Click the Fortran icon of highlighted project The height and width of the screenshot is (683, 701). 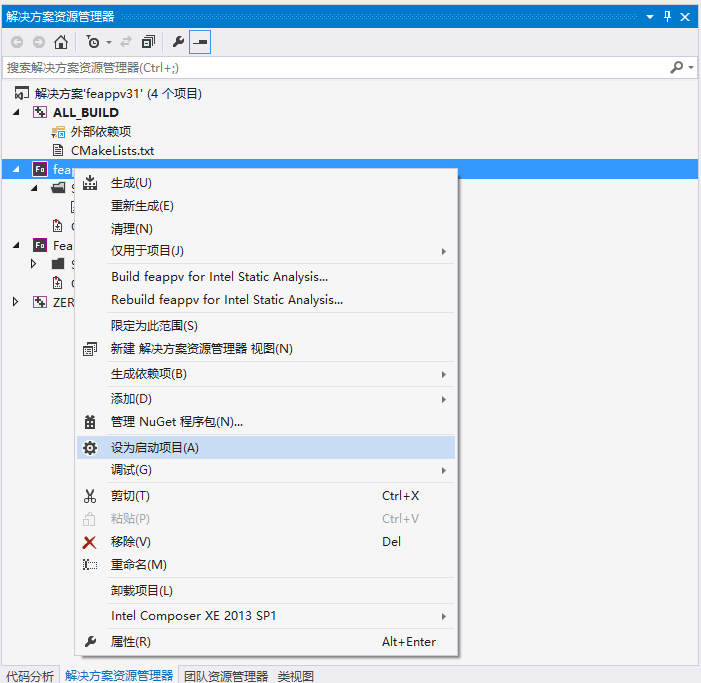[40, 169]
